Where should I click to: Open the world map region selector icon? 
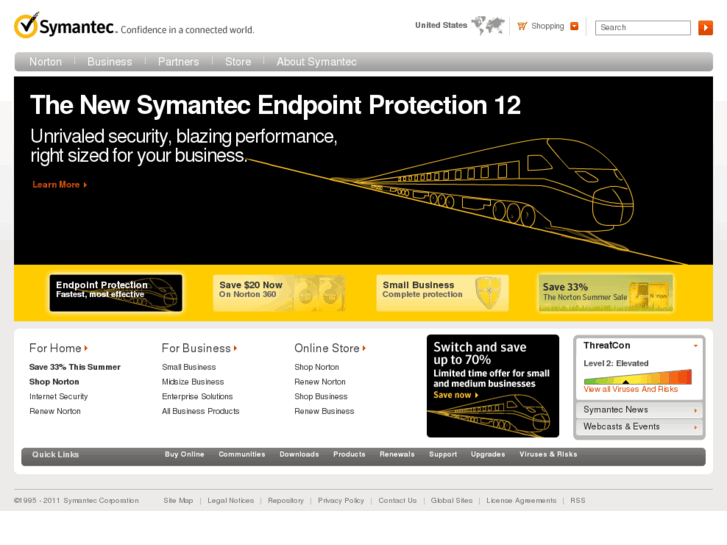[488, 25]
